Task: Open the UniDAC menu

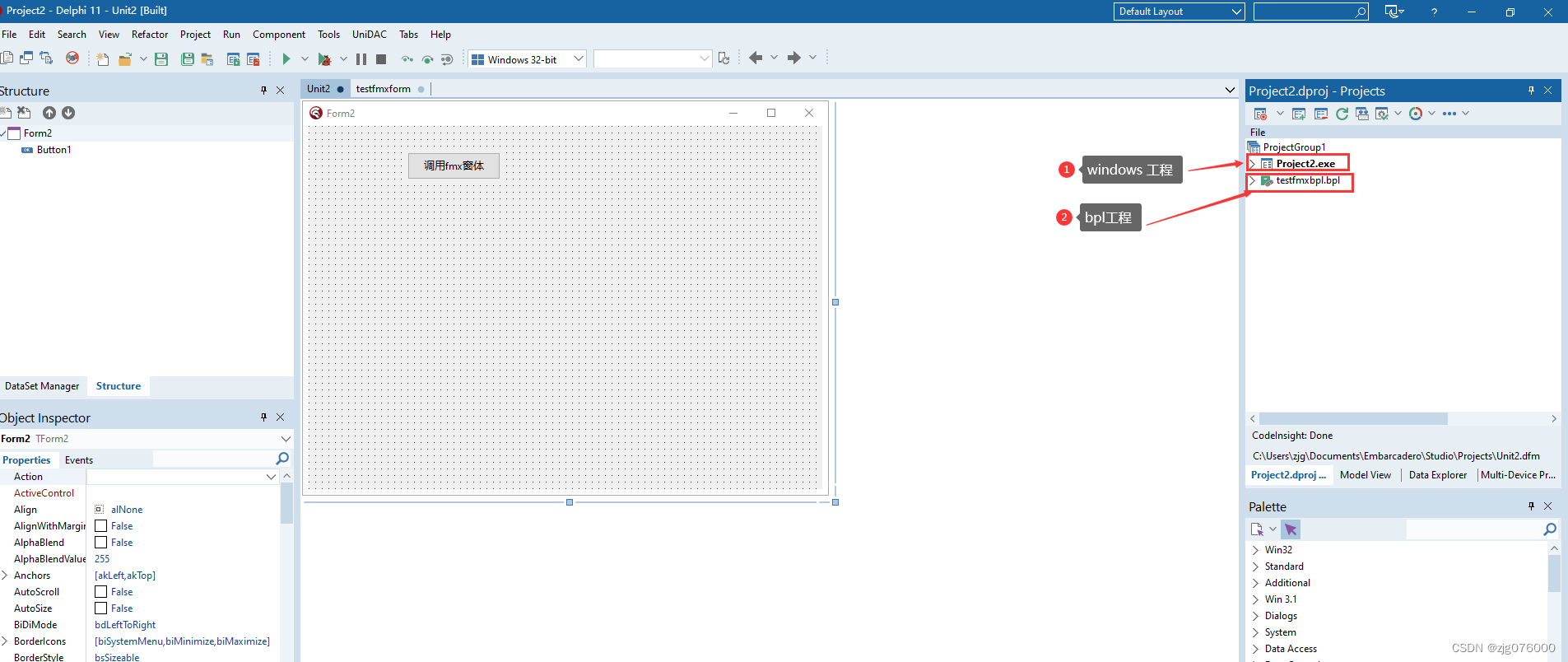Action: point(370,35)
